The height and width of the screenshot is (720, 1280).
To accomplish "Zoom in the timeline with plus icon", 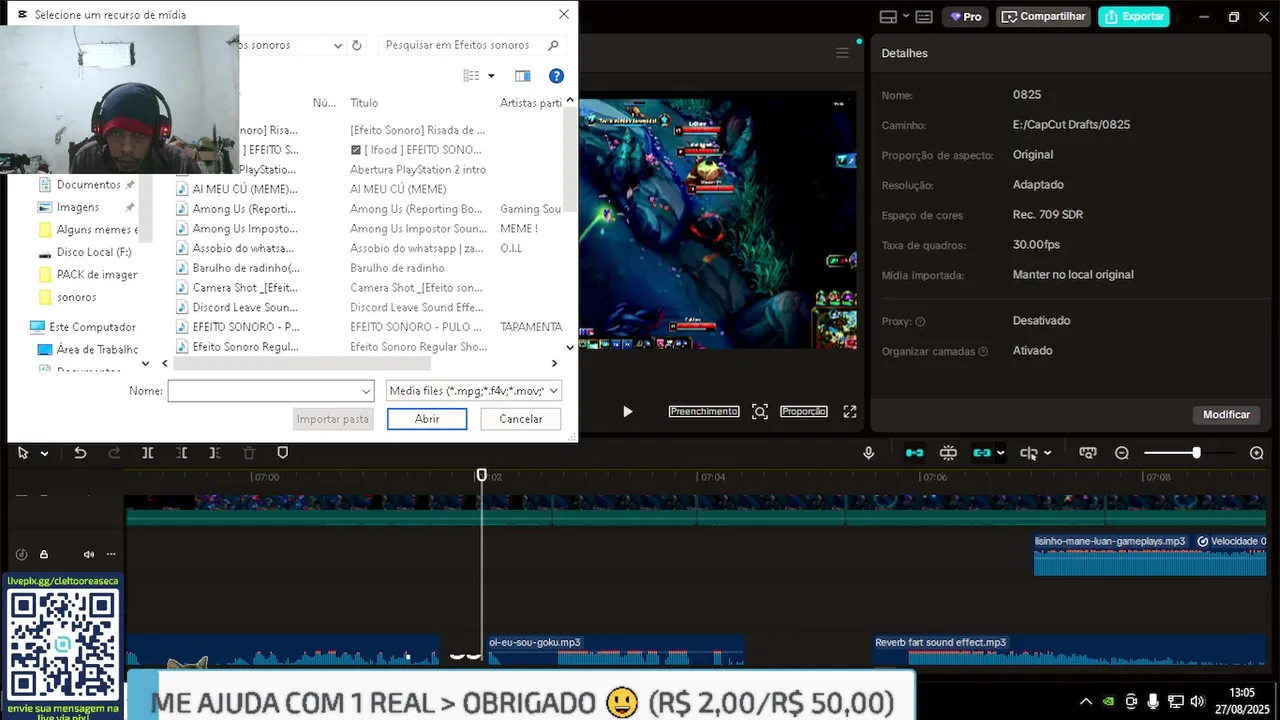I will [1257, 453].
